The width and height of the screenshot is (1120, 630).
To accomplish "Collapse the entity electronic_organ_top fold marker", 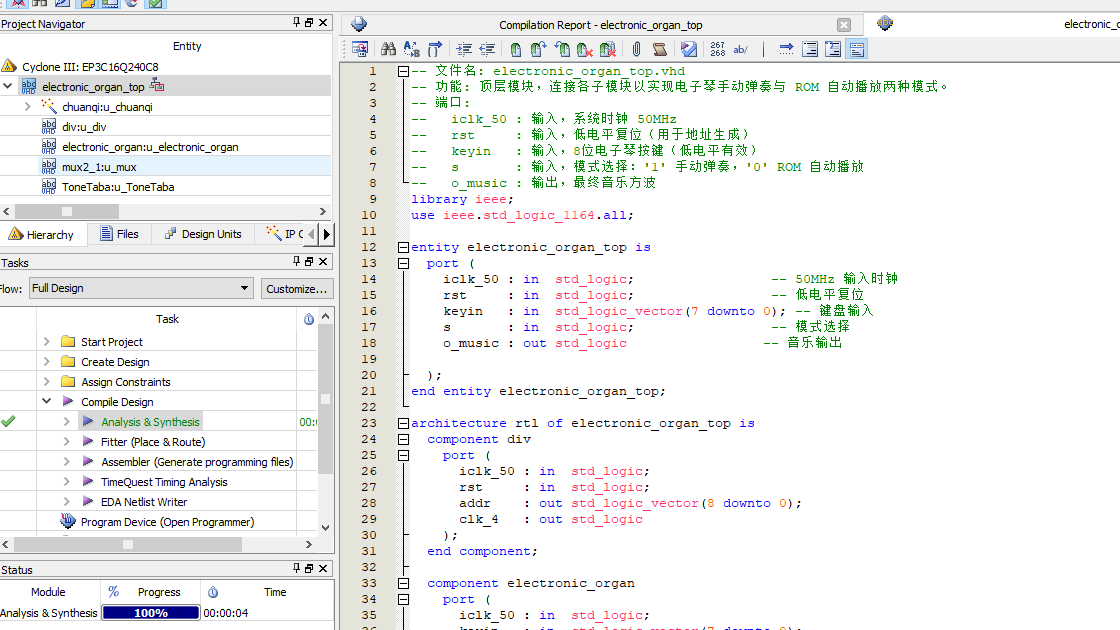I will tap(404, 248).
